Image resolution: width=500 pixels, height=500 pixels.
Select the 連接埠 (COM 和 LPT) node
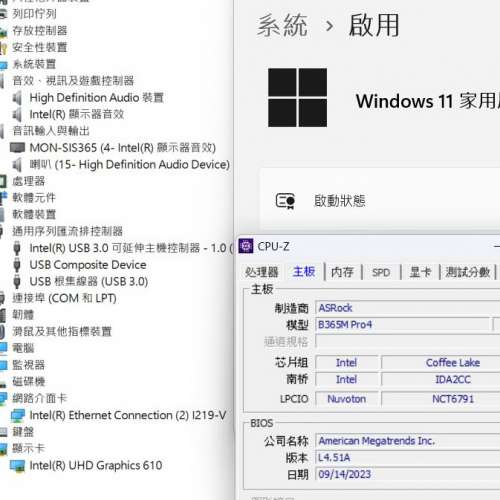click(64, 298)
